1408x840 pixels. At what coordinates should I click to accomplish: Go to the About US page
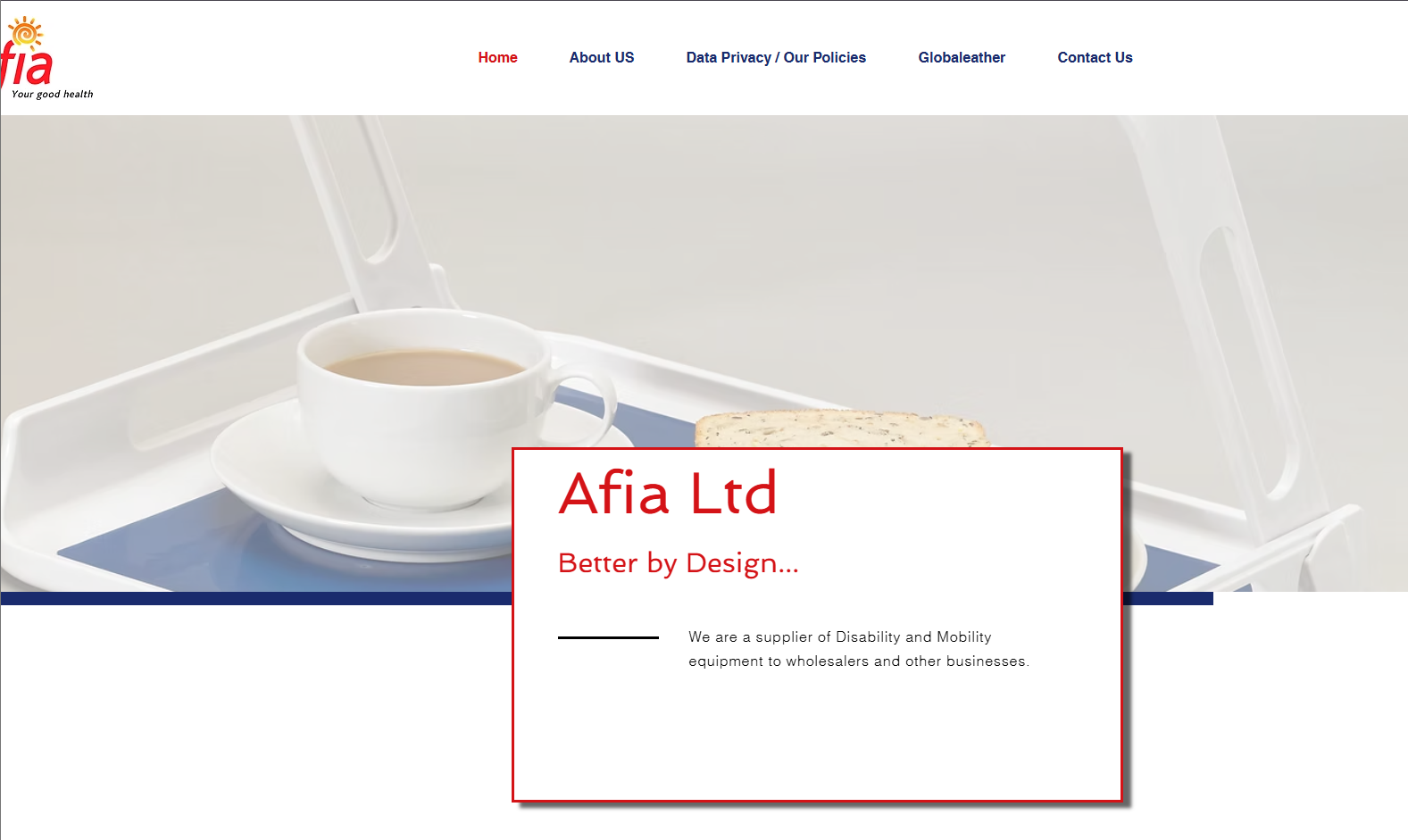[602, 57]
